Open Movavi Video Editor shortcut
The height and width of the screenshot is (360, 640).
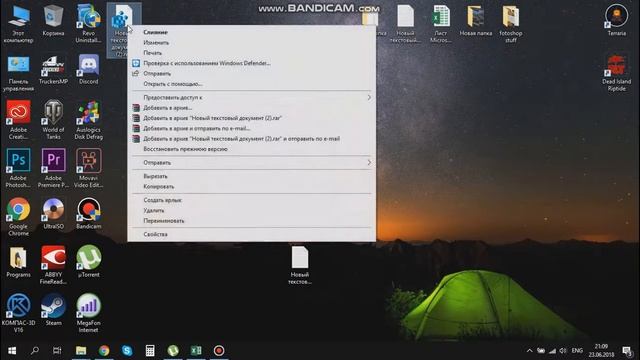[x=89, y=168]
